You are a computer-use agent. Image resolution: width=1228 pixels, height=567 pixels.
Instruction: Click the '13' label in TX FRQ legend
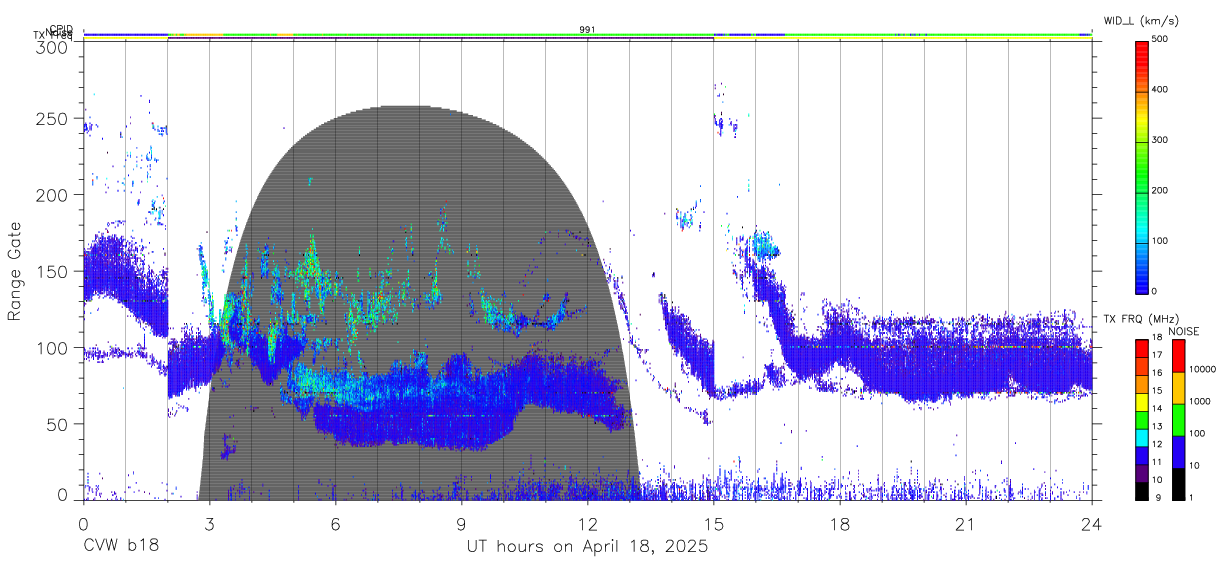click(1157, 428)
